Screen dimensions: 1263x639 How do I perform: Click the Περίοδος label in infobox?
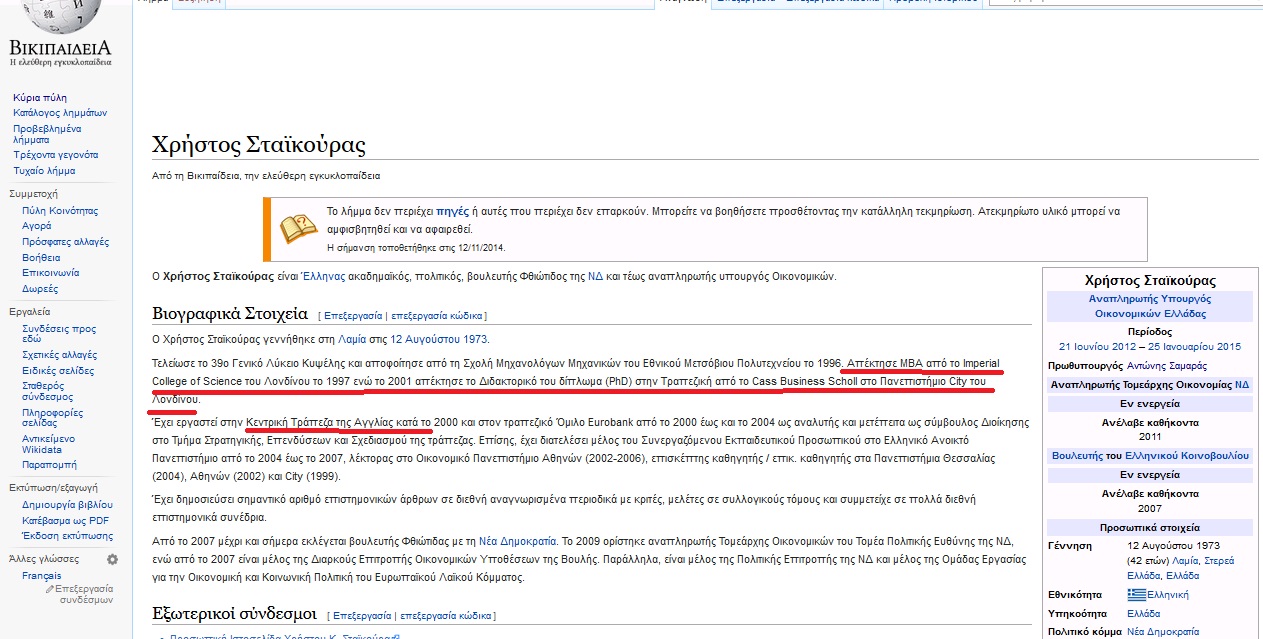click(1149, 331)
